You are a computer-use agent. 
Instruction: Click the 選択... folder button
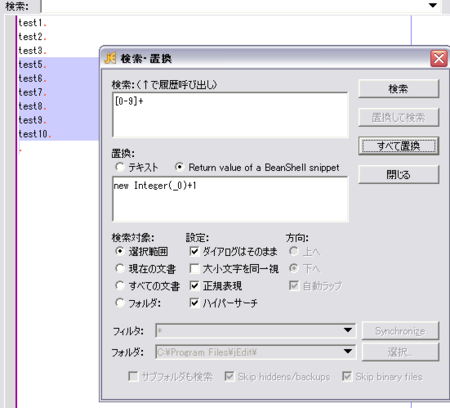[x=400, y=352]
